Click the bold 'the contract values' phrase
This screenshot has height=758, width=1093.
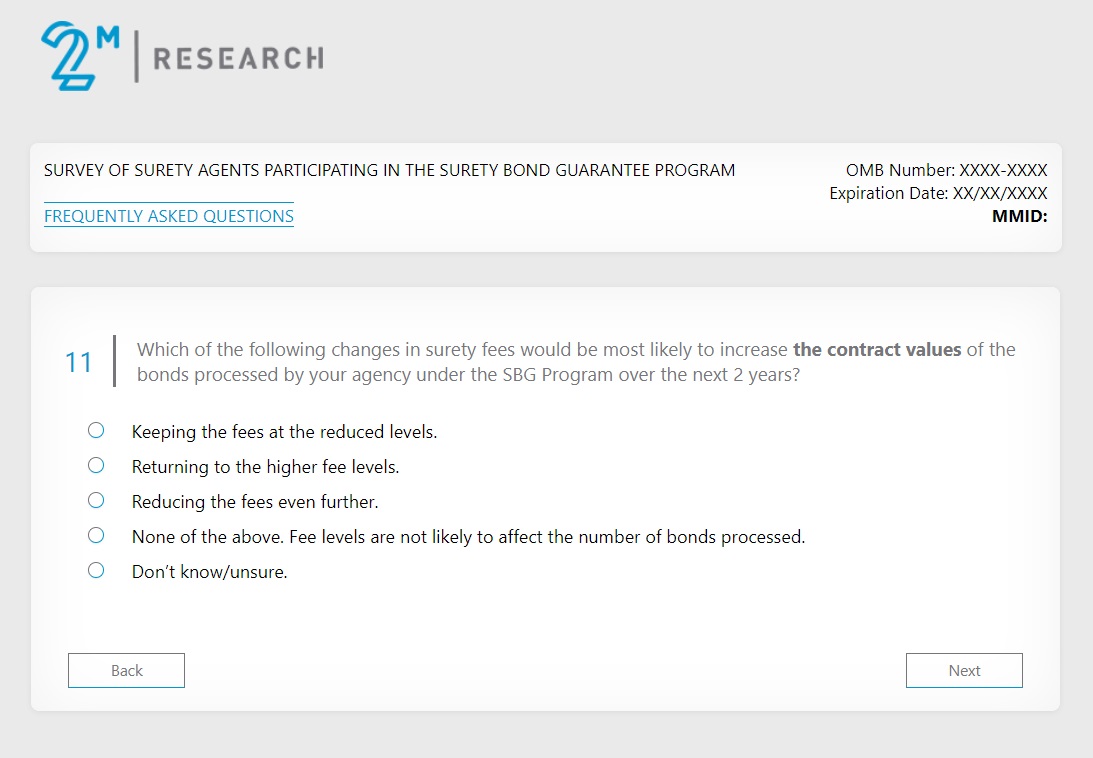(x=877, y=350)
